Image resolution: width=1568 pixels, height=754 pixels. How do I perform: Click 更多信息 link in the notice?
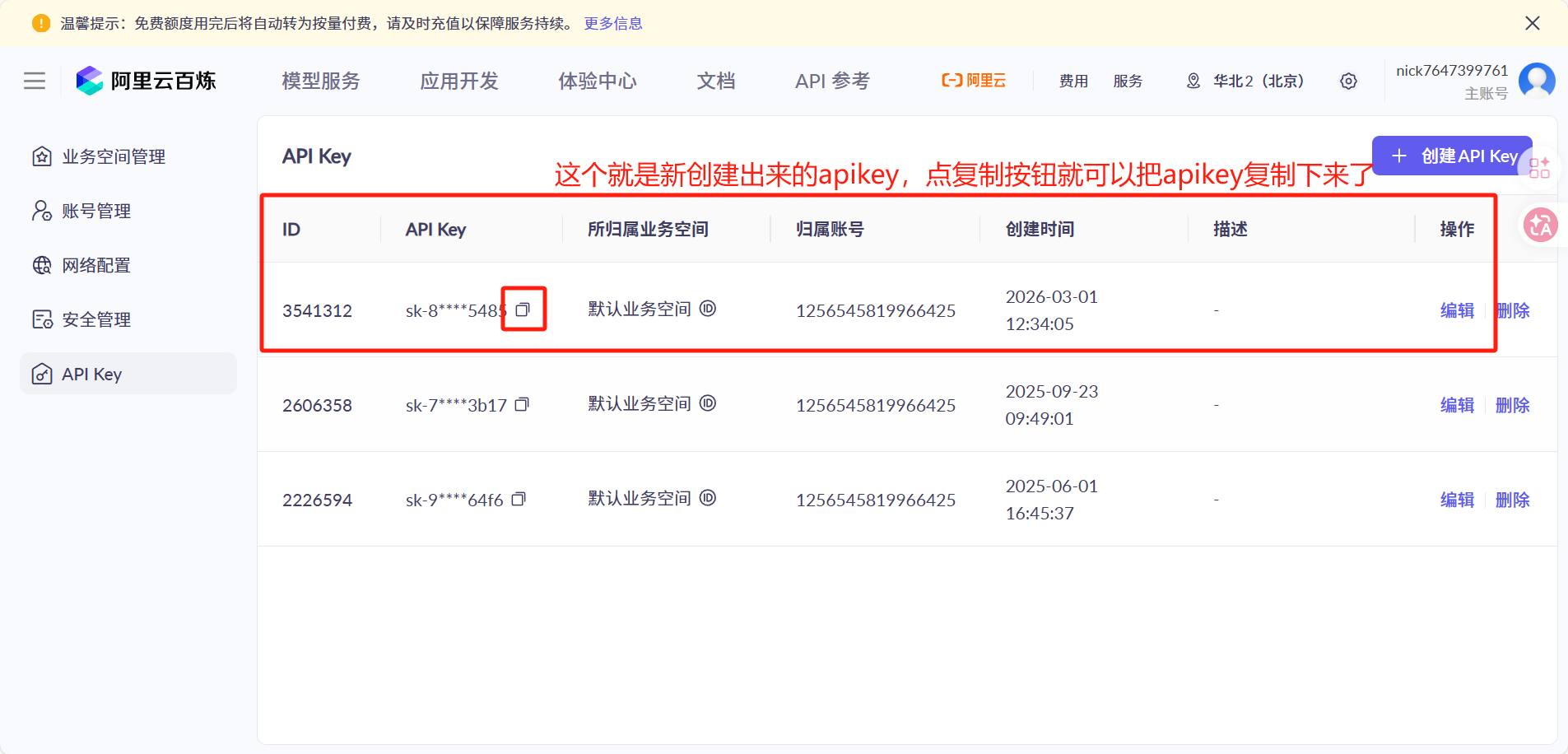613,23
